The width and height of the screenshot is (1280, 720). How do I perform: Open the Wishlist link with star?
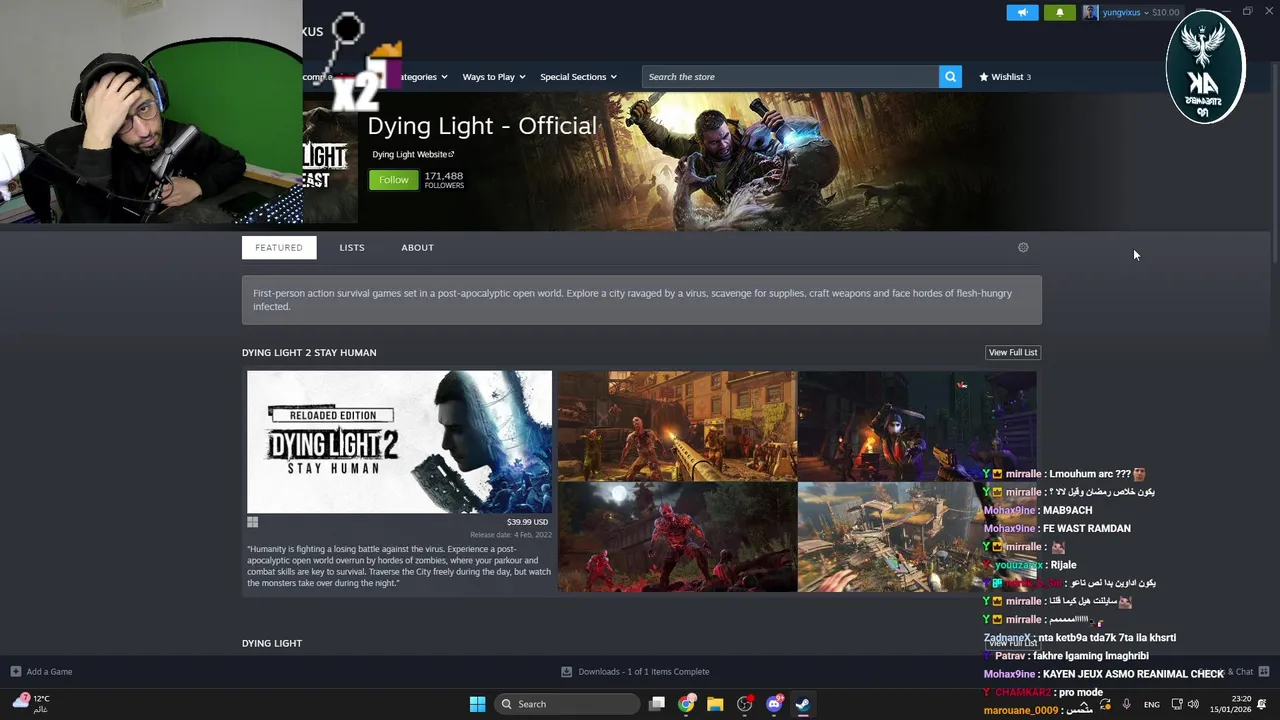click(1004, 77)
